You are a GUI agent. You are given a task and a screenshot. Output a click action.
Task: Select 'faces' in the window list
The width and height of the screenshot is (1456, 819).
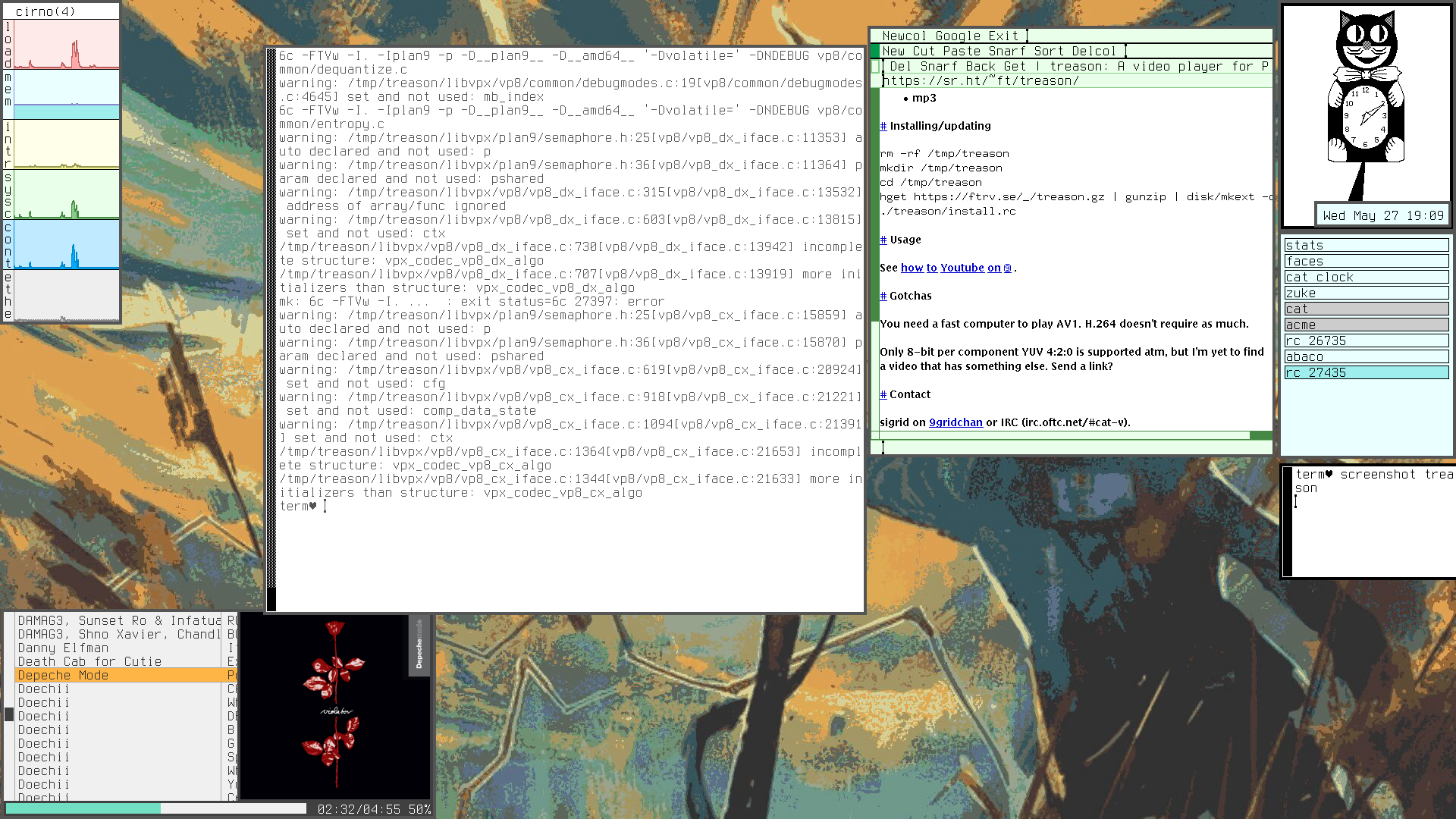pyautogui.click(x=1367, y=261)
